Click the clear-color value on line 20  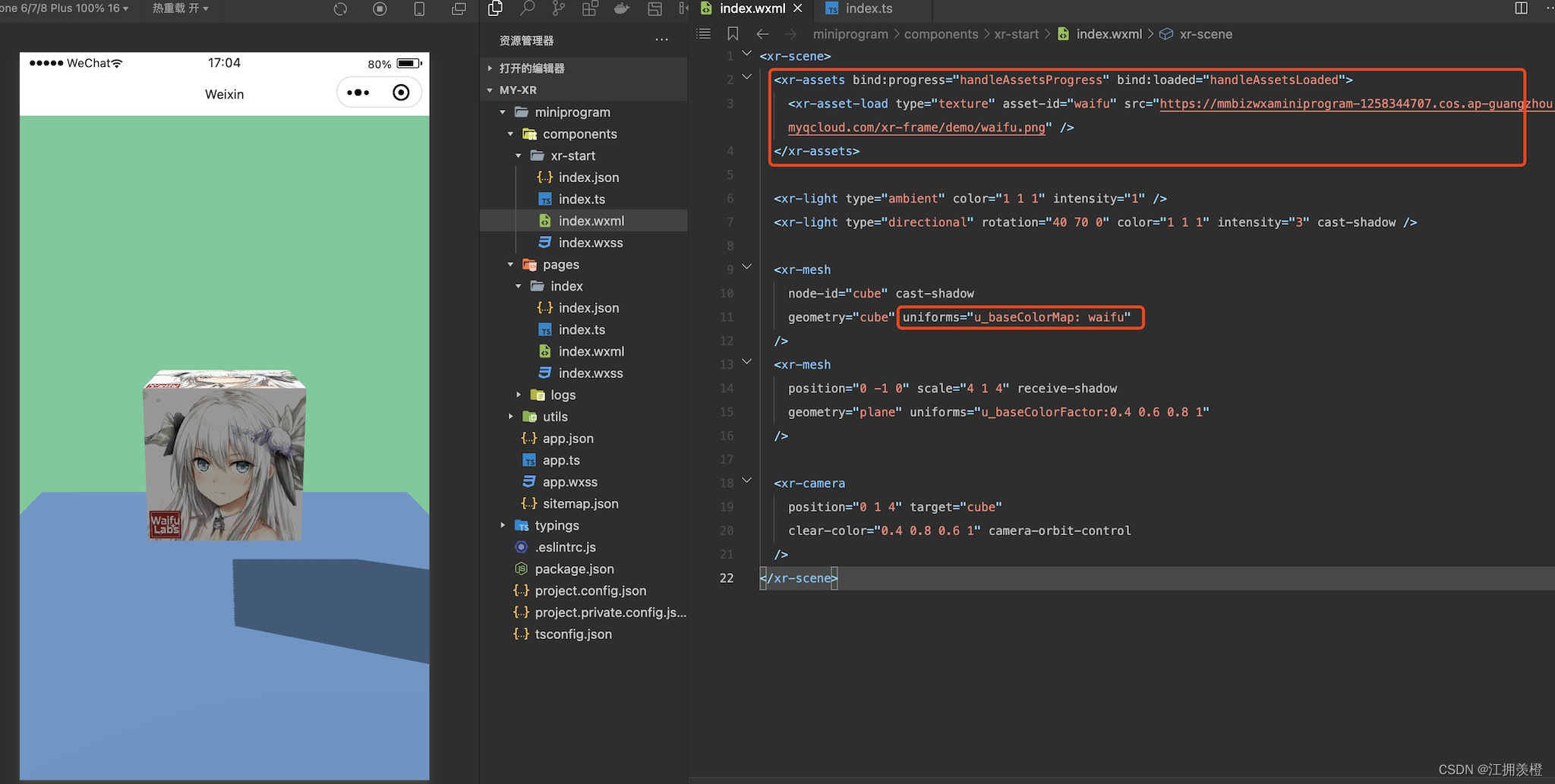click(x=927, y=531)
